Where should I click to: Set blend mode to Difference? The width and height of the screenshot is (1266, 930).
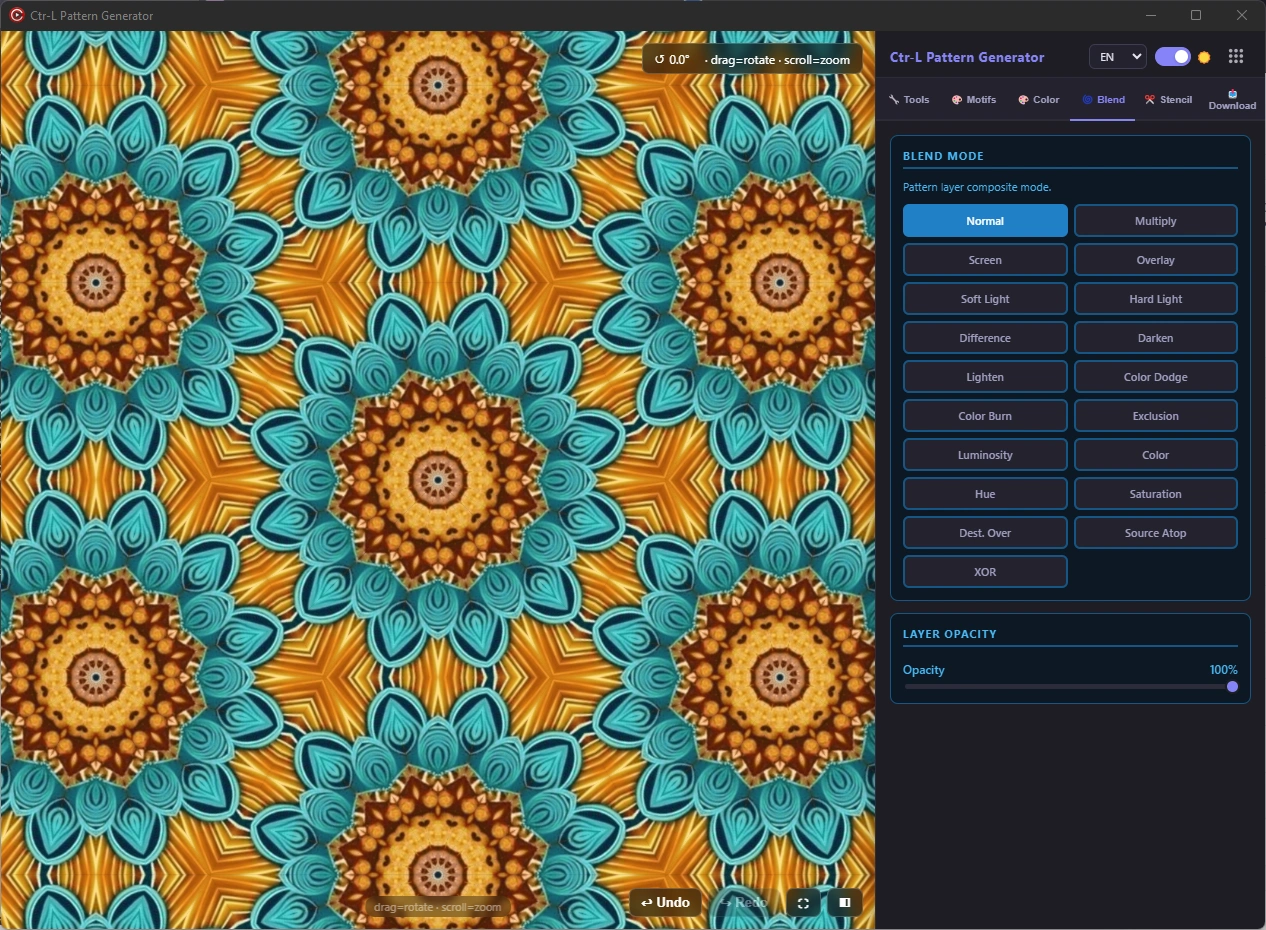tap(985, 338)
